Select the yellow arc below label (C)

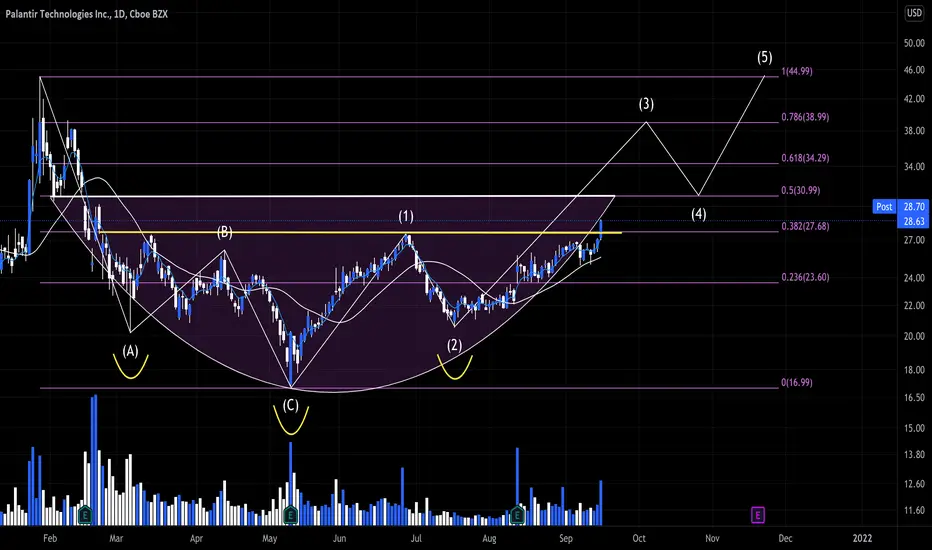click(x=291, y=420)
